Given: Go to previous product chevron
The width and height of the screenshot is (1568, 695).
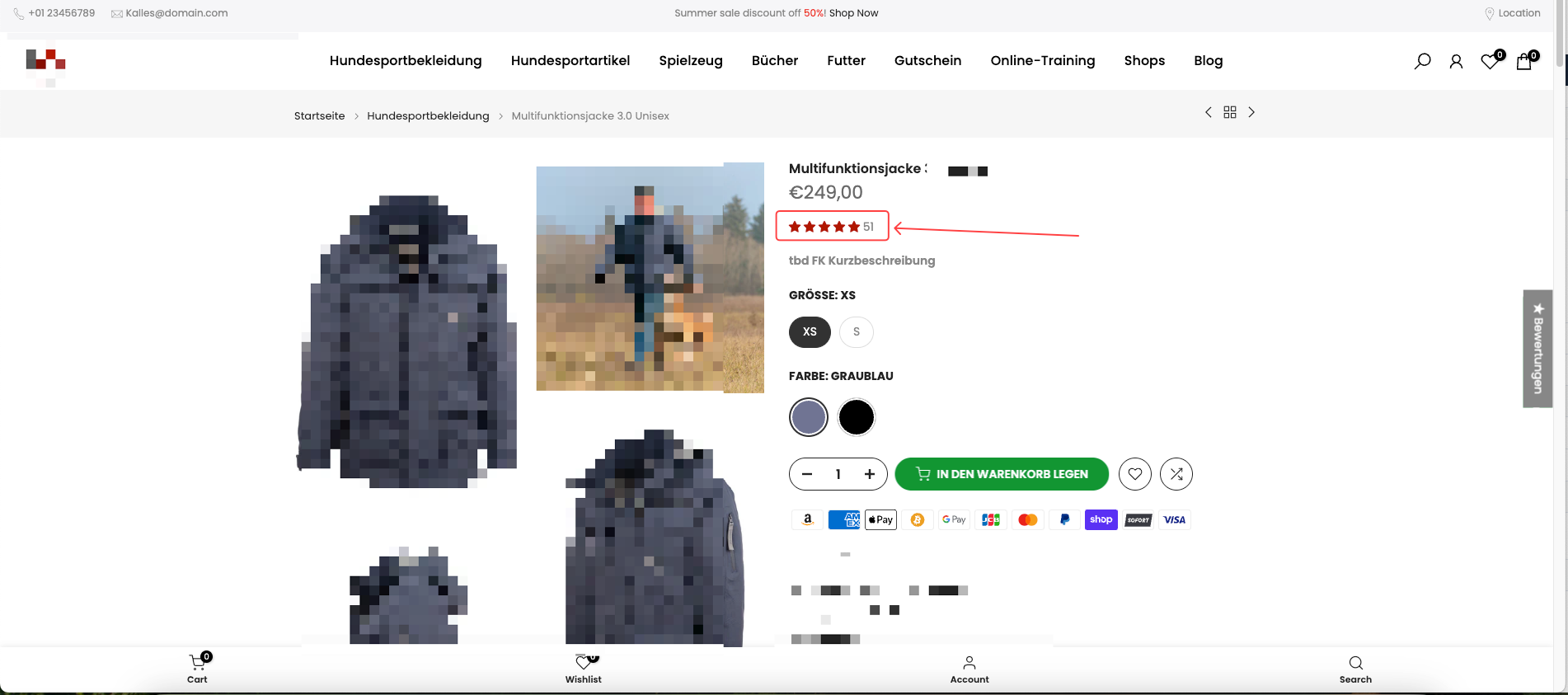Looking at the screenshot, I should [x=1209, y=112].
